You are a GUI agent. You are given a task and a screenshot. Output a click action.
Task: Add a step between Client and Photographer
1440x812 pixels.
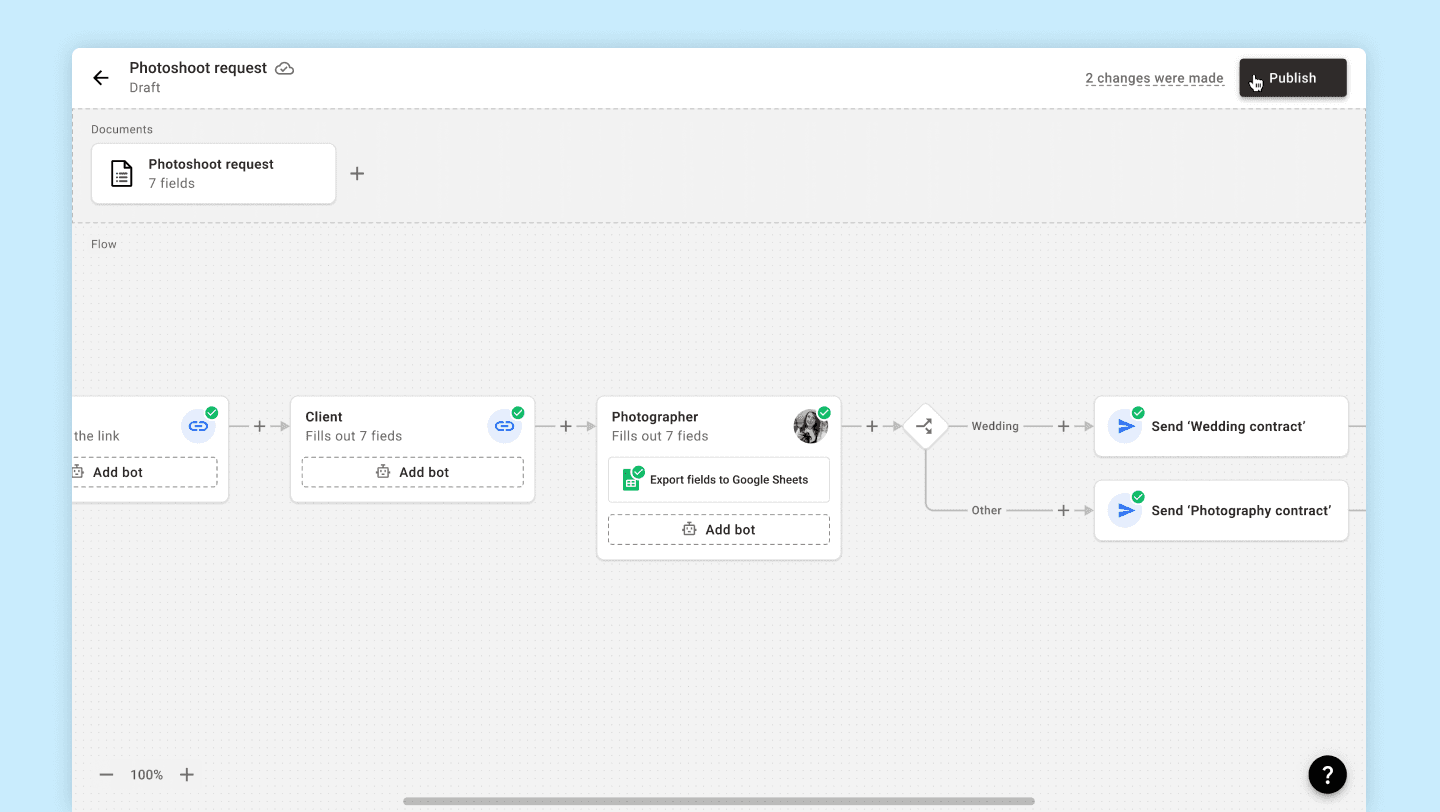tap(566, 426)
